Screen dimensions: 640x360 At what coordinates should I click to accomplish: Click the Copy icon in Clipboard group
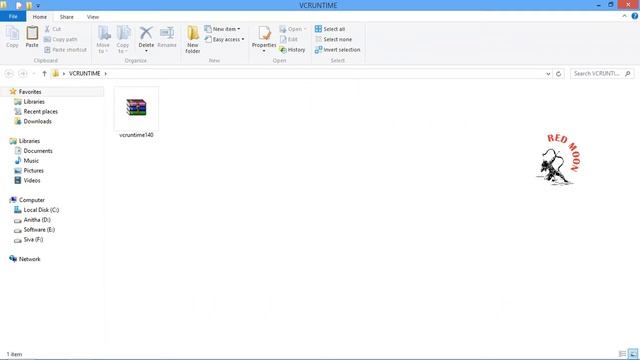(x=12, y=33)
